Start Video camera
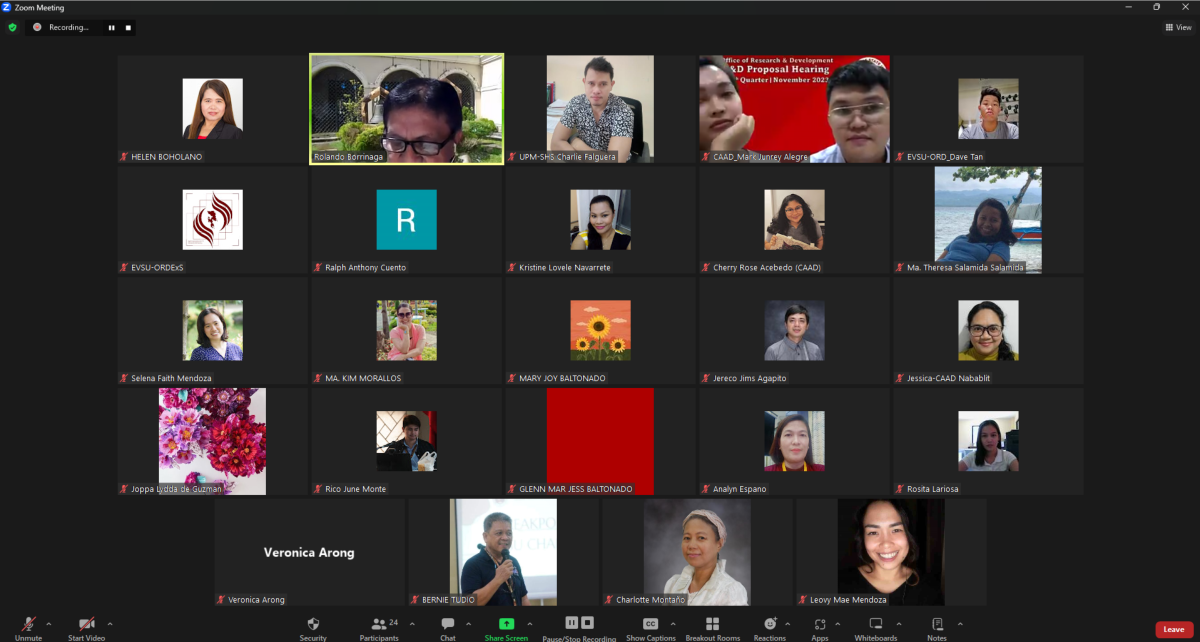The image size is (1200, 642). tap(87, 624)
